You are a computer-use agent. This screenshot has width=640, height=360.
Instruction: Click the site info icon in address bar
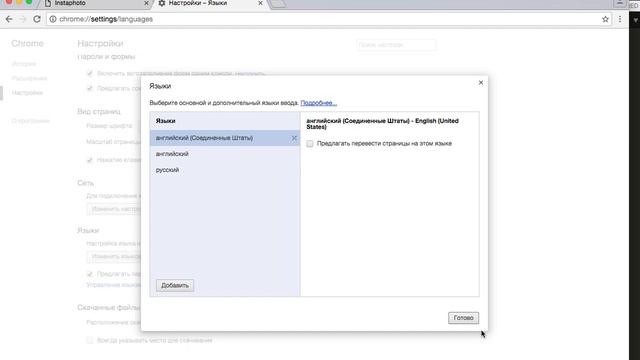pos(53,19)
